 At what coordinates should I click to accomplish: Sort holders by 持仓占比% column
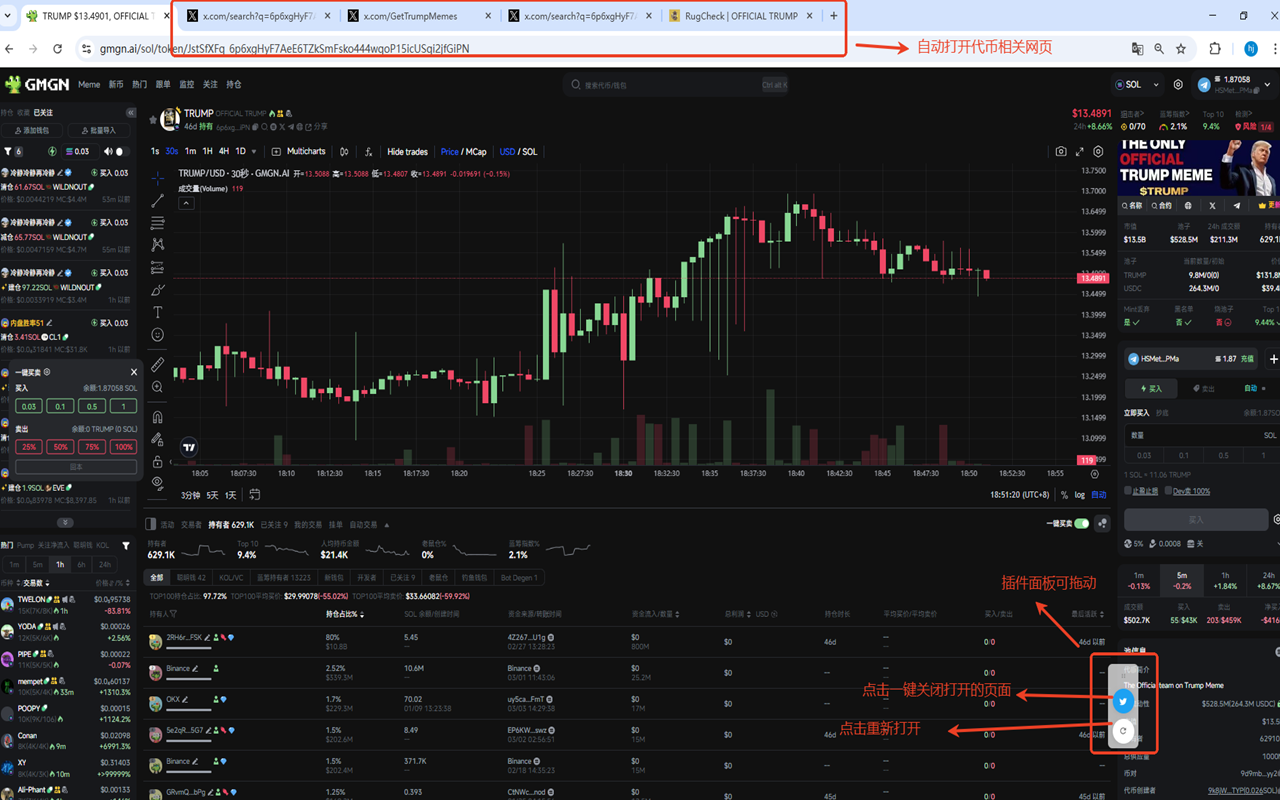click(344, 614)
